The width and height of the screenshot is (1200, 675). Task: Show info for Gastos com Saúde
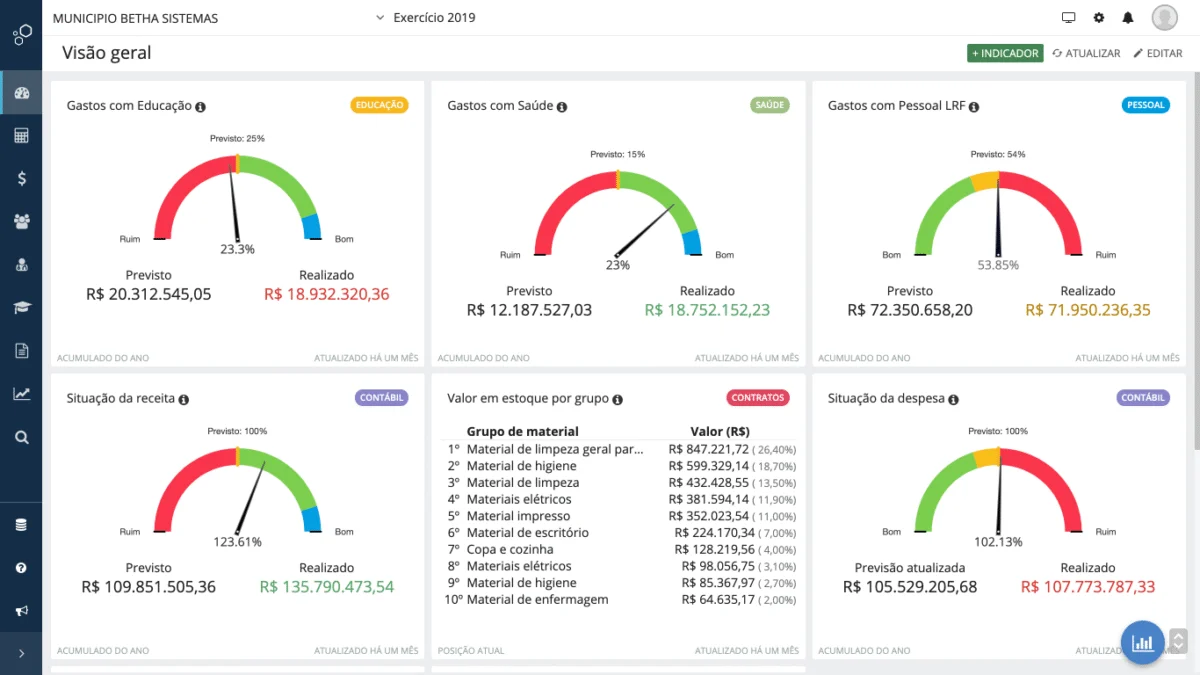(x=562, y=106)
